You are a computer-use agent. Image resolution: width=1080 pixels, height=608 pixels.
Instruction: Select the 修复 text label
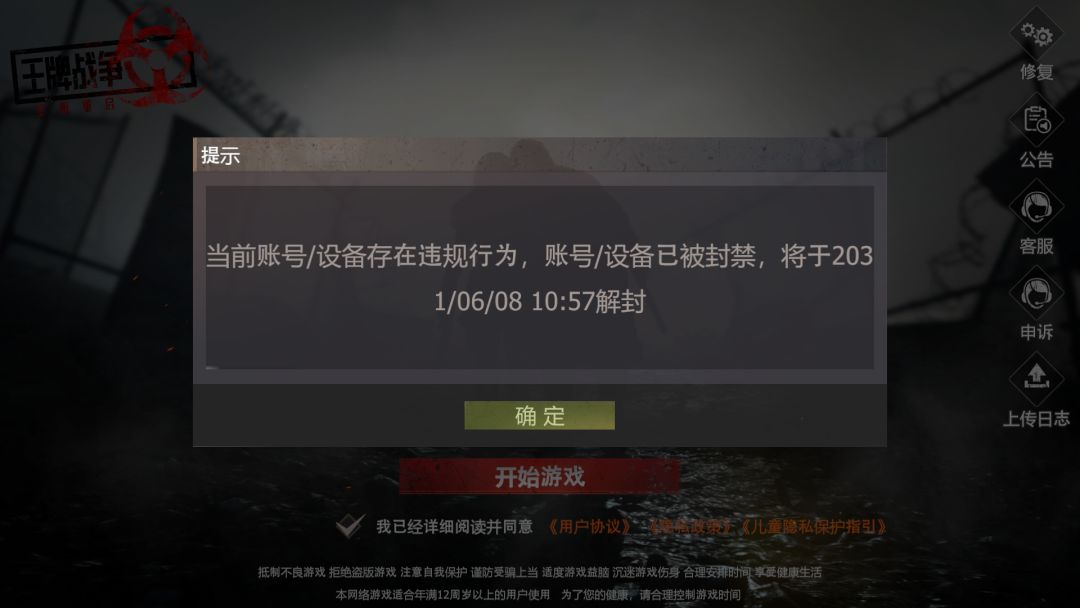(1037, 72)
